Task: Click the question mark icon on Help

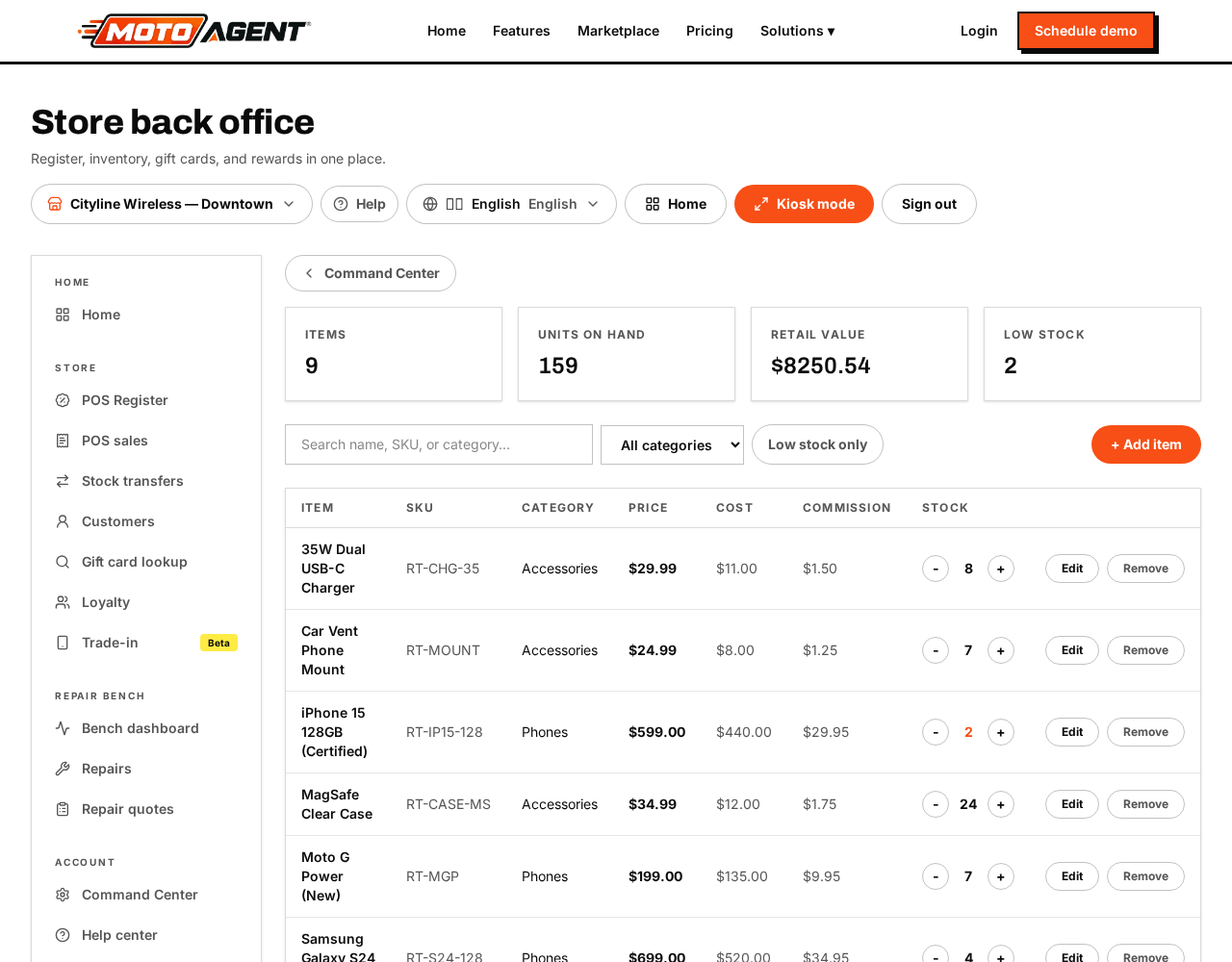Action: (x=341, y=204)
